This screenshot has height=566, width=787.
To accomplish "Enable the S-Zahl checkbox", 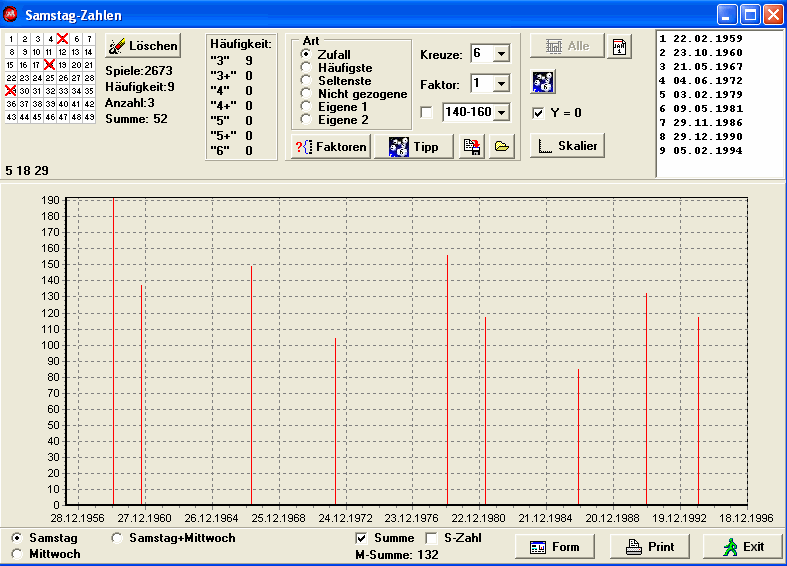I will click(432, 538).
